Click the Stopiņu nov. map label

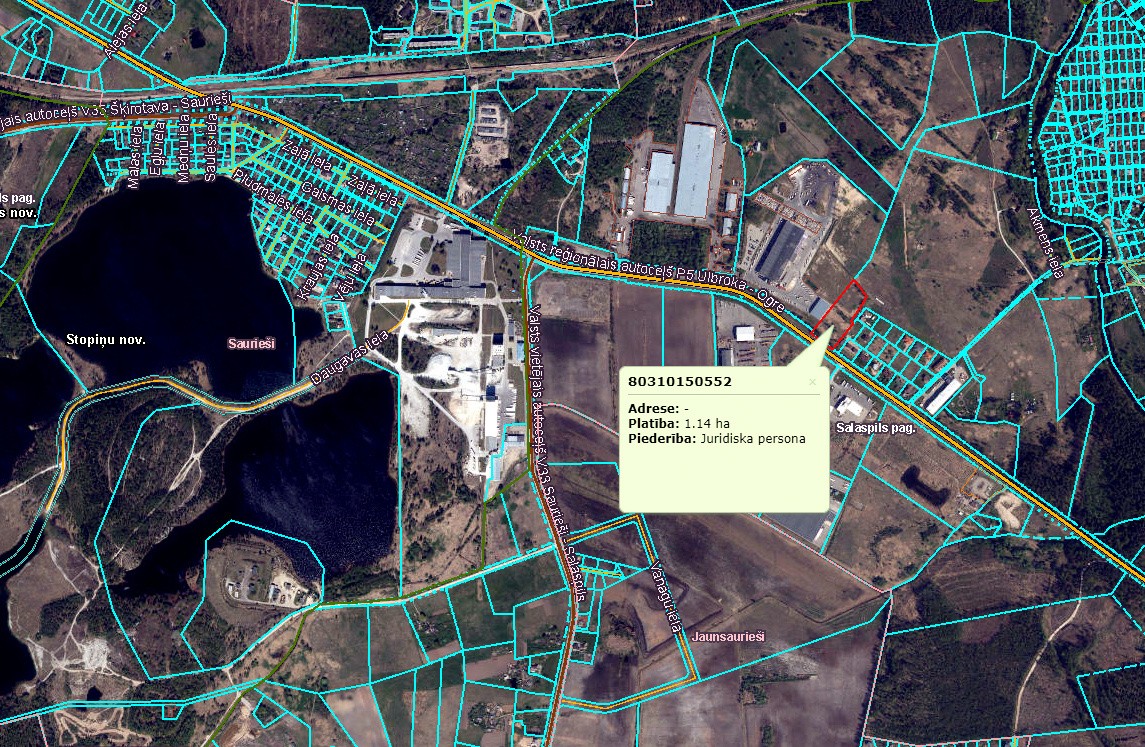point(106,339)
